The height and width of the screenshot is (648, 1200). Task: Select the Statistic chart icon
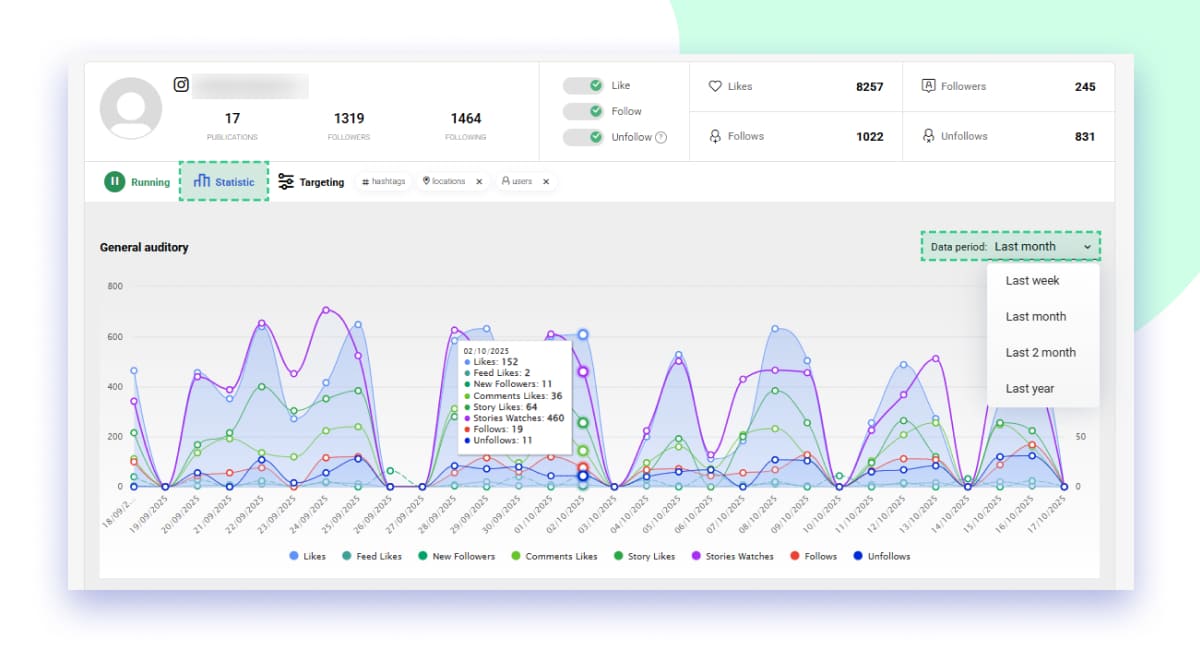[204, 181]
